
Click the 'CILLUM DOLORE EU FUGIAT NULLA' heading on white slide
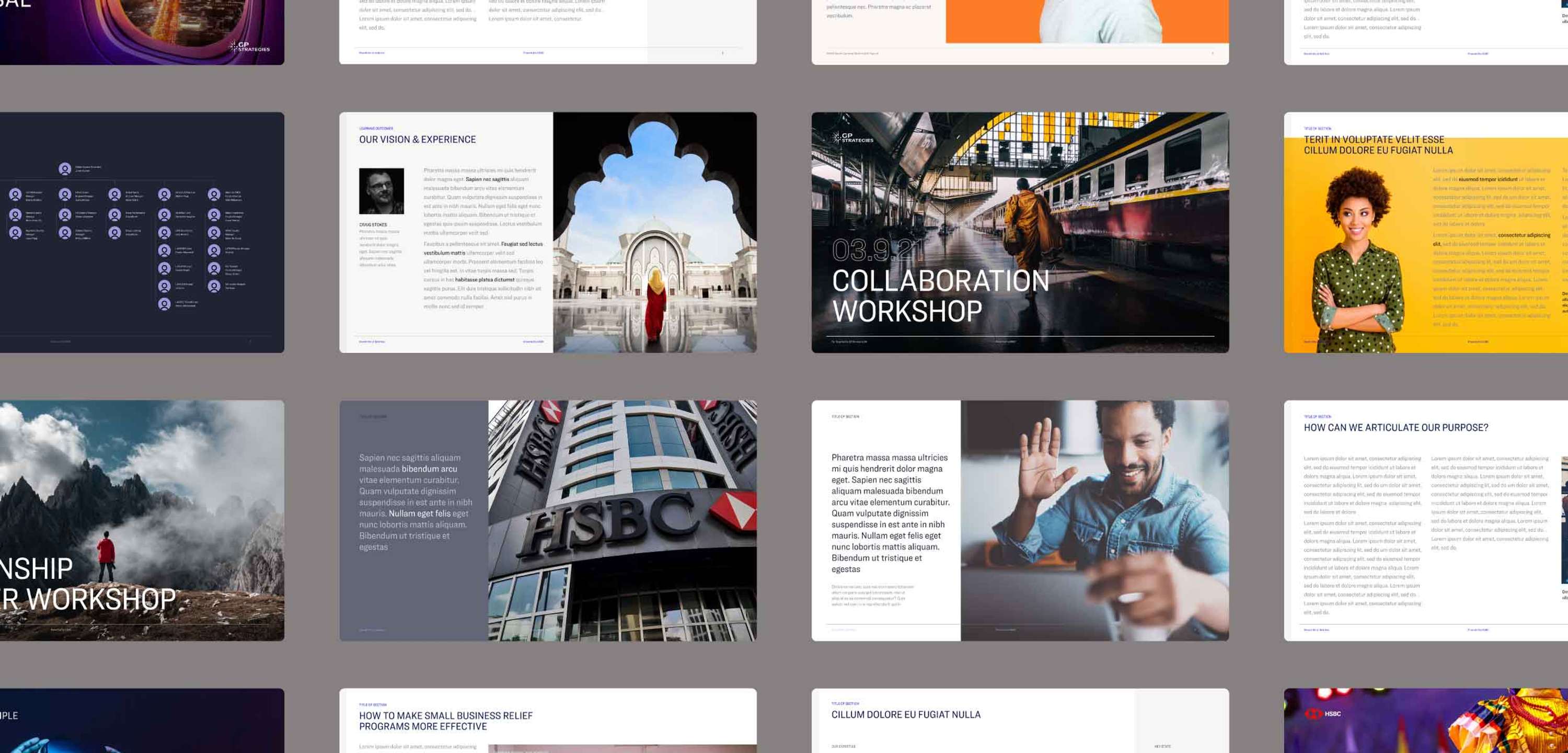click(906, 715)
